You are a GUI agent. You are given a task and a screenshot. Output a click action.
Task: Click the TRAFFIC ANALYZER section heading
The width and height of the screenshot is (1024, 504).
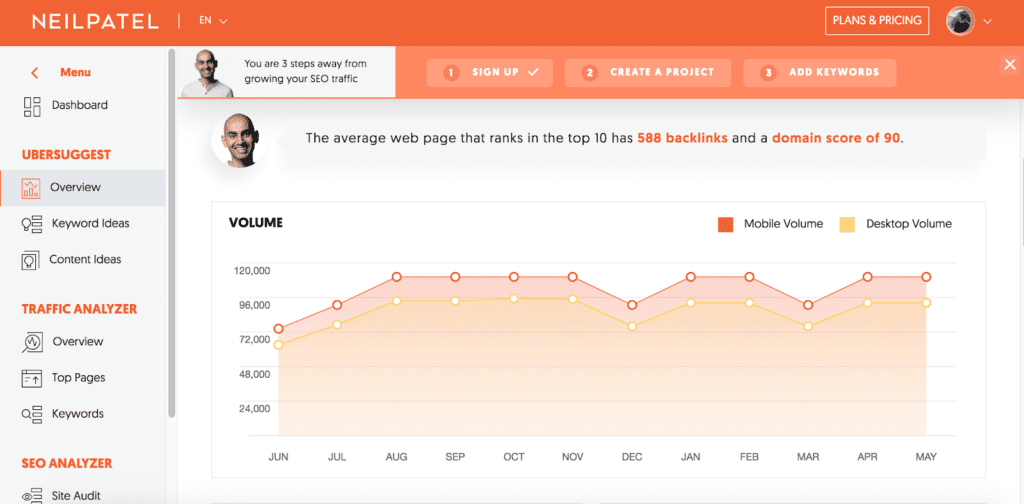point(79,309)
